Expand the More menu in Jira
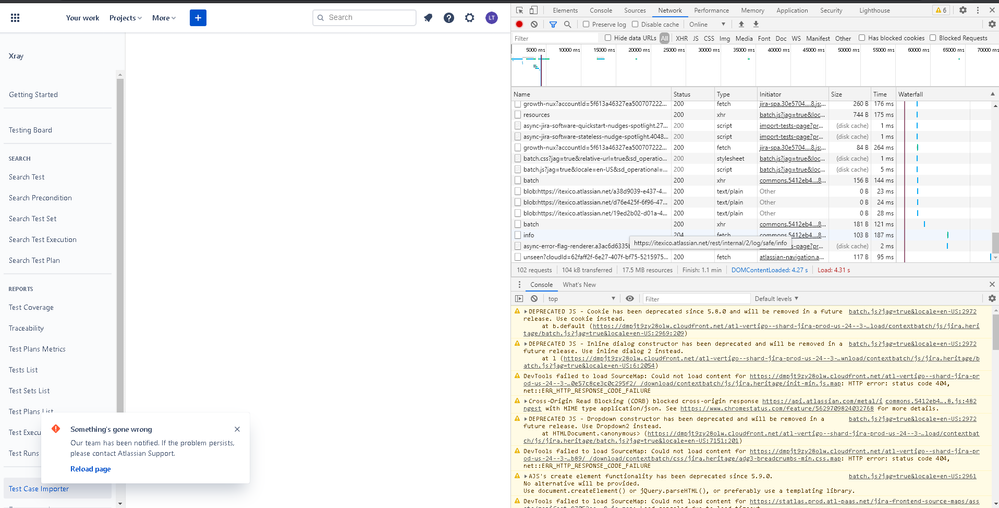The width and height of the screenshot is (999, 508). coord(164,18)
